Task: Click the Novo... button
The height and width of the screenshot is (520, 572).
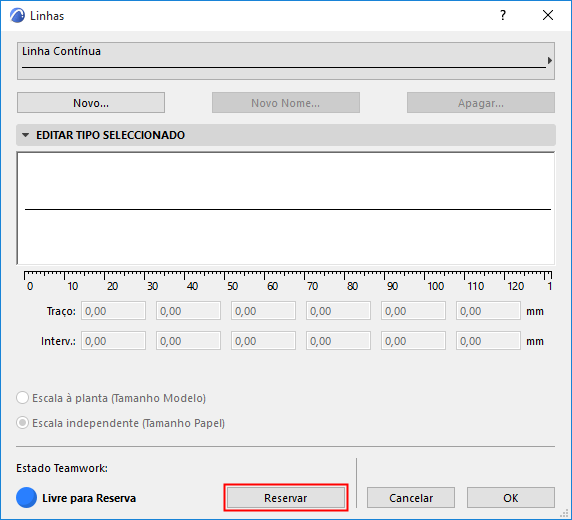Action: point(91,103)
